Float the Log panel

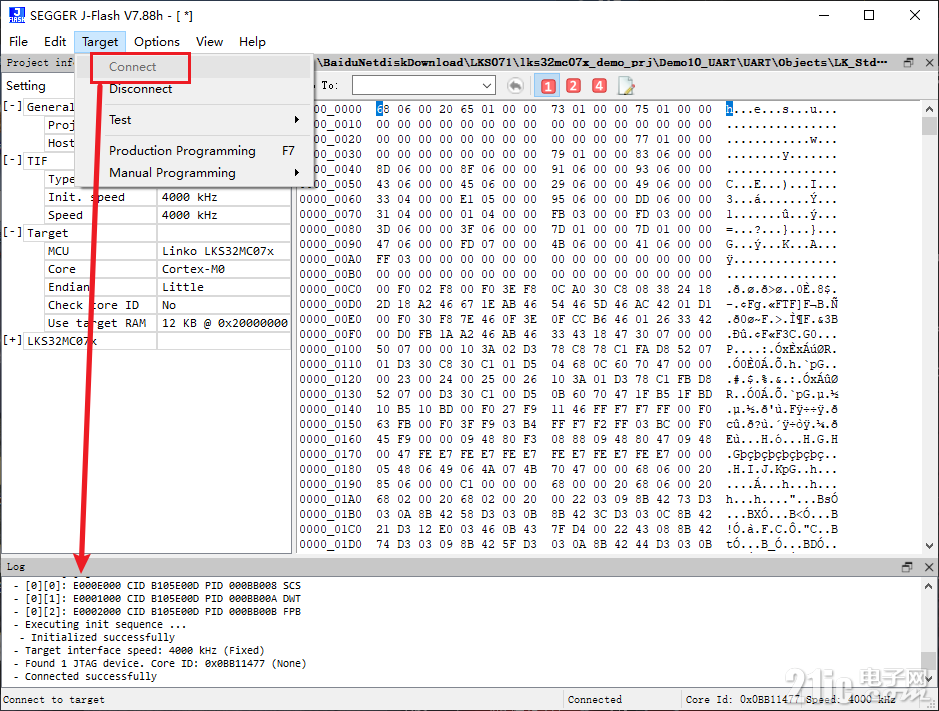pos(907,567)
